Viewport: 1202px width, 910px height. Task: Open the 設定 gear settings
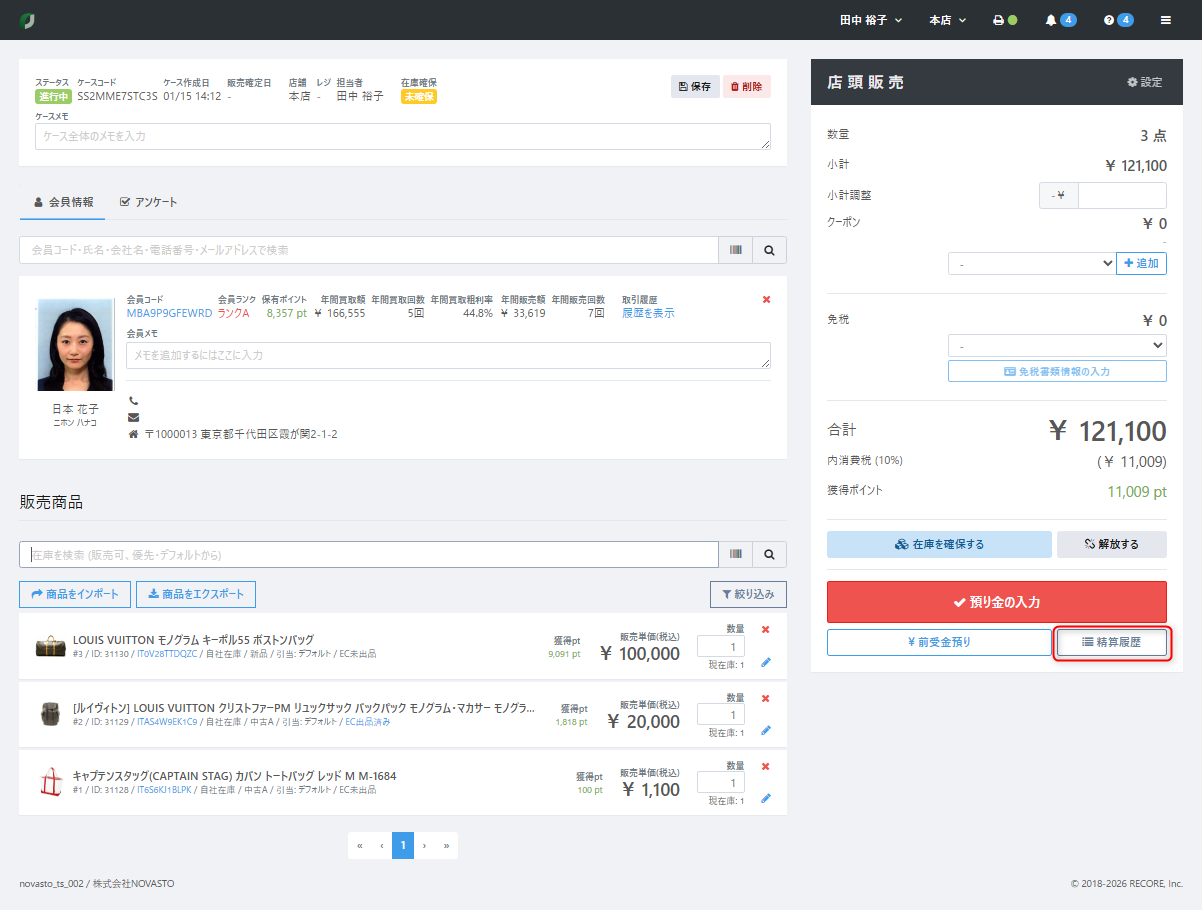[x=1144, y=82]
